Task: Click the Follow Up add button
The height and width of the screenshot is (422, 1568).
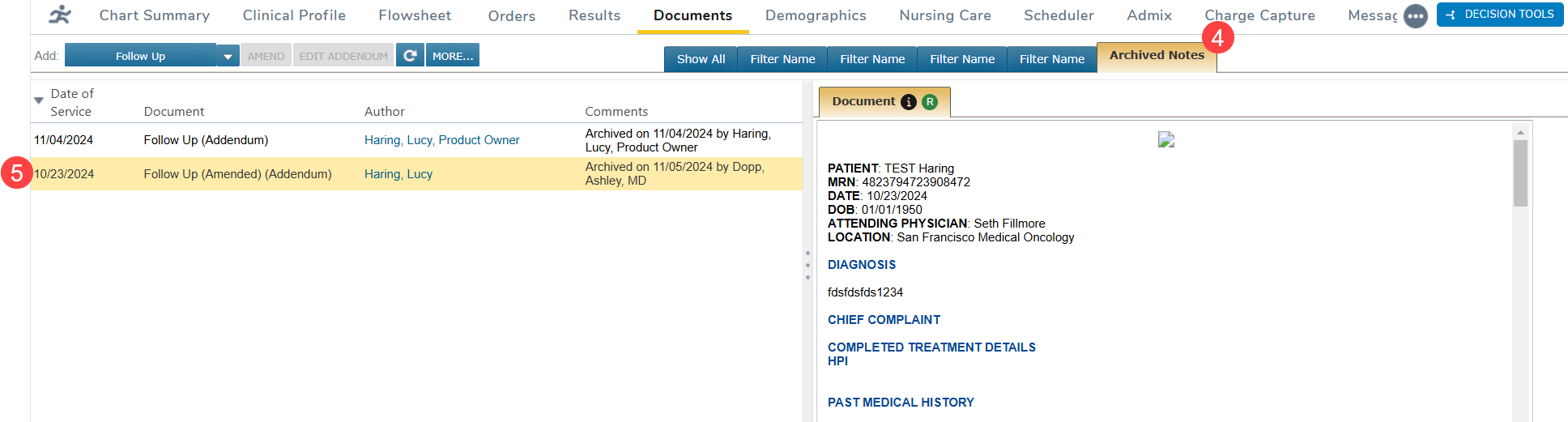Action: click(x=140, y=56)
